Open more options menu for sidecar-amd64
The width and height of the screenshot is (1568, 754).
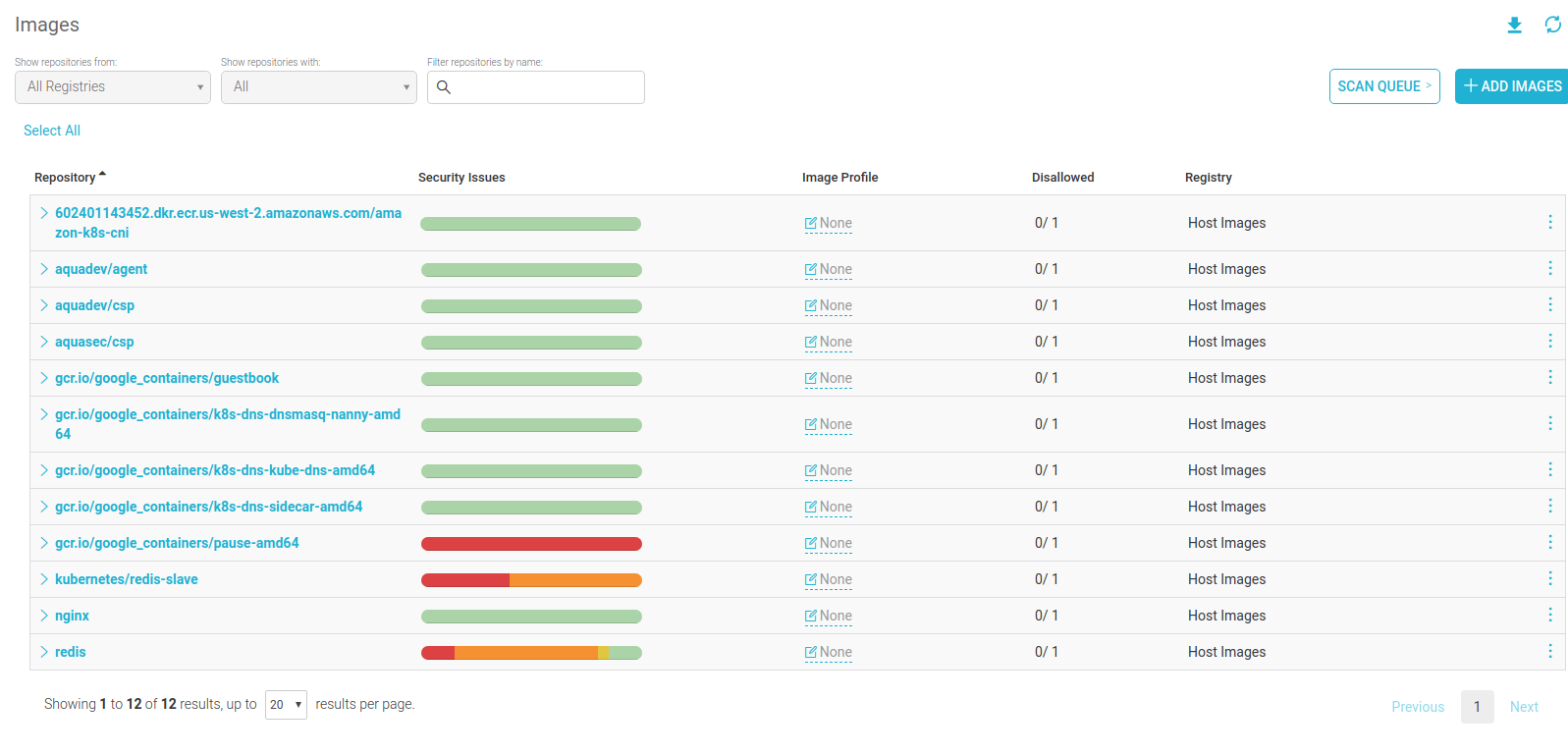[1550, 506]
